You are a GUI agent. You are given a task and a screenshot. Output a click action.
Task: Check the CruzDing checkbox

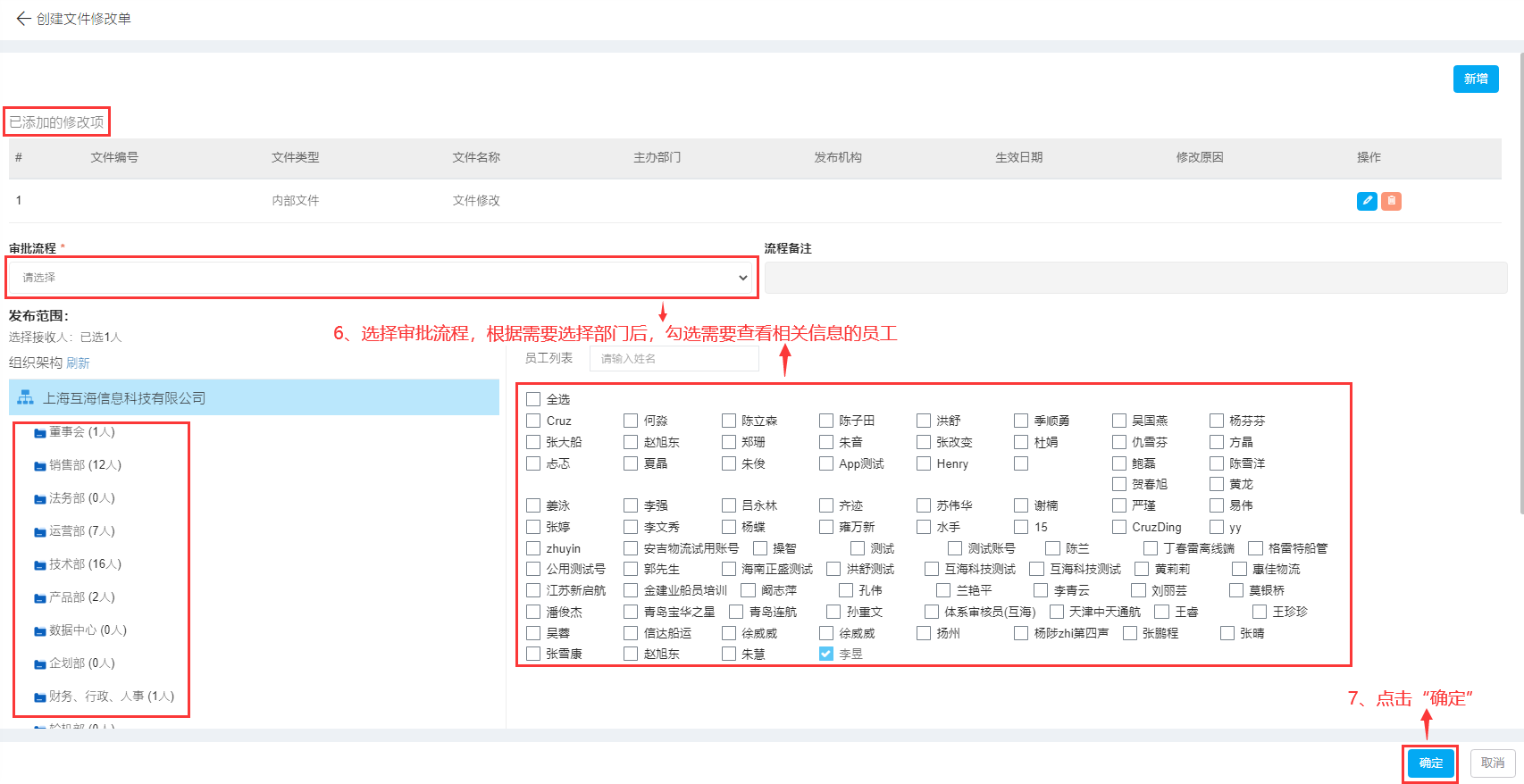coord(1119,527)
